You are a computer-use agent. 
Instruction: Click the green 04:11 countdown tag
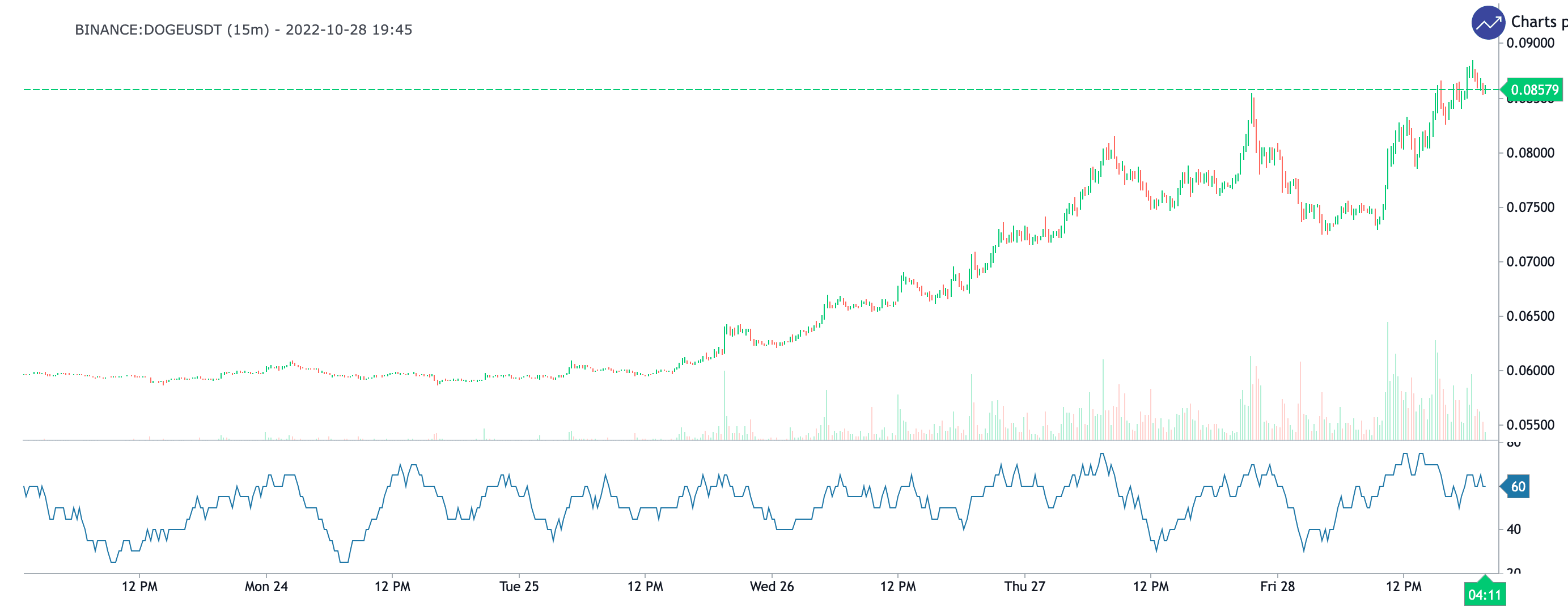click(x=1485, y=595)
